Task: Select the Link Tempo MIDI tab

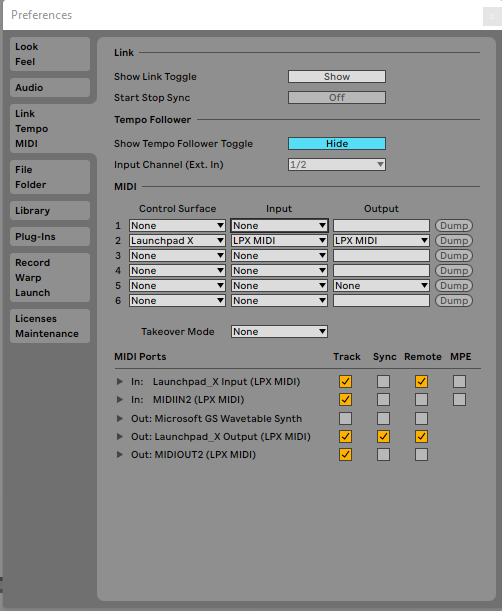Action: (50, 129)
